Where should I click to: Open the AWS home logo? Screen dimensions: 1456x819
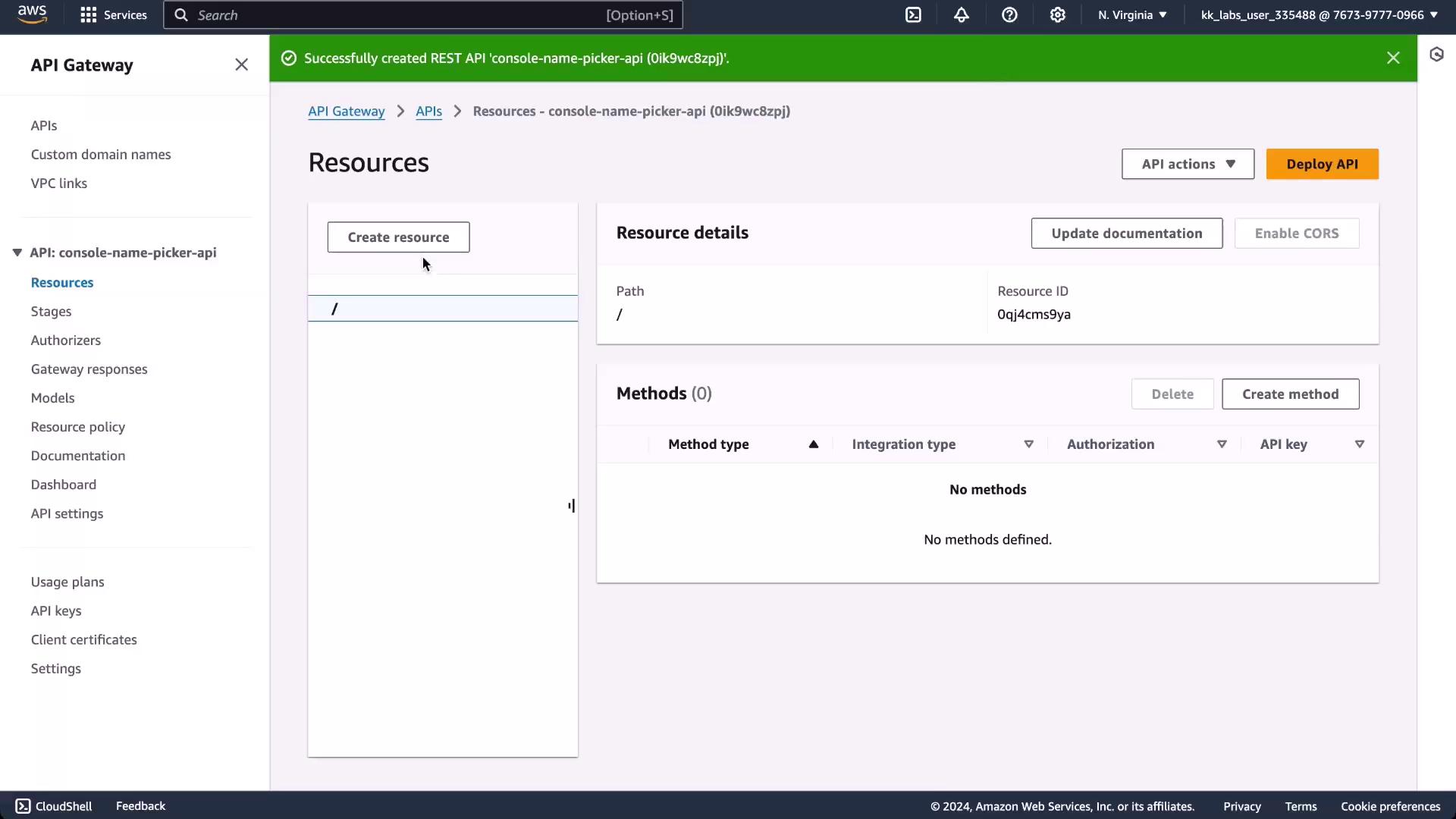pos(32,14)
